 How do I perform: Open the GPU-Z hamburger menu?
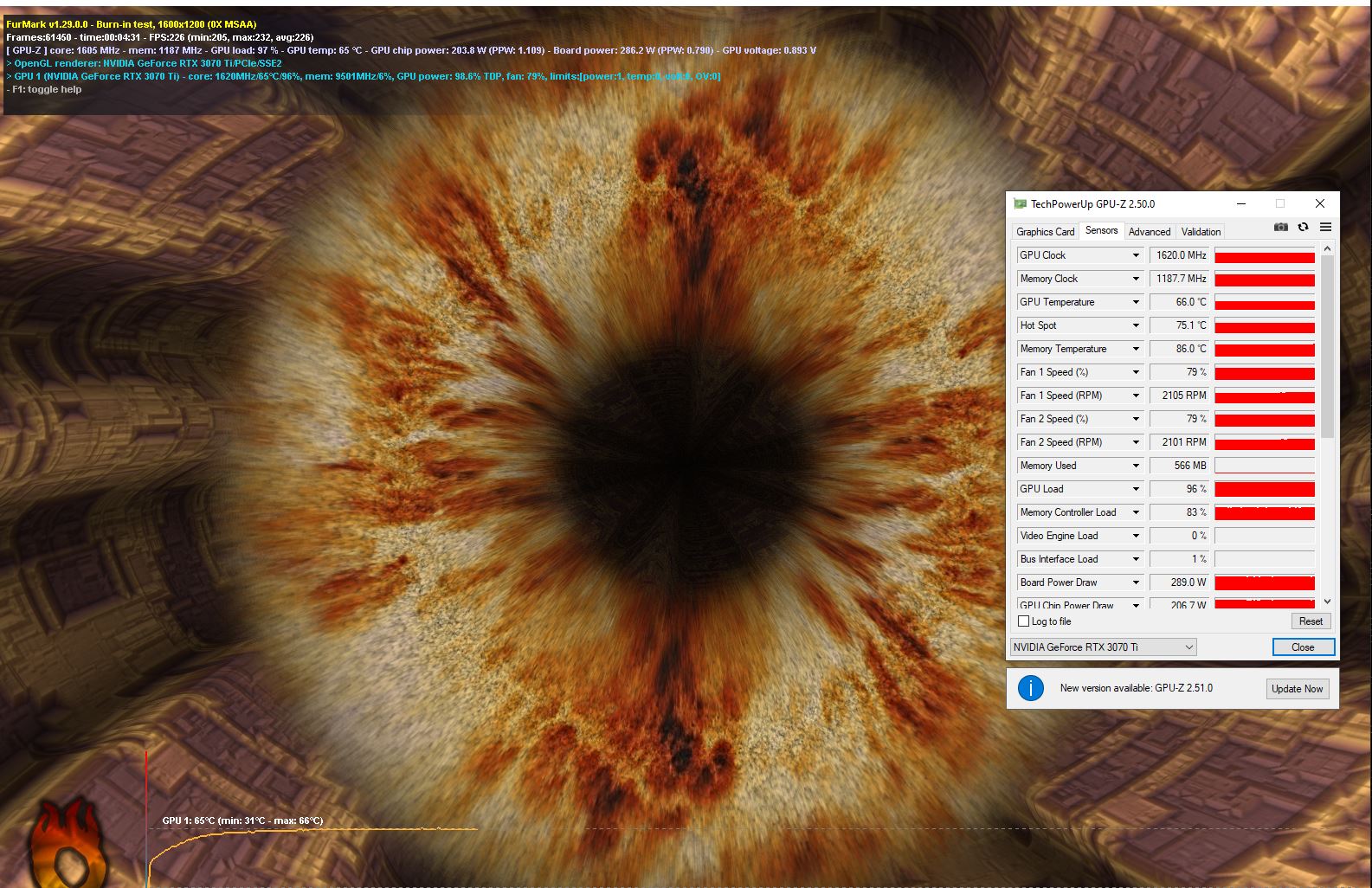pos(1325,228)
